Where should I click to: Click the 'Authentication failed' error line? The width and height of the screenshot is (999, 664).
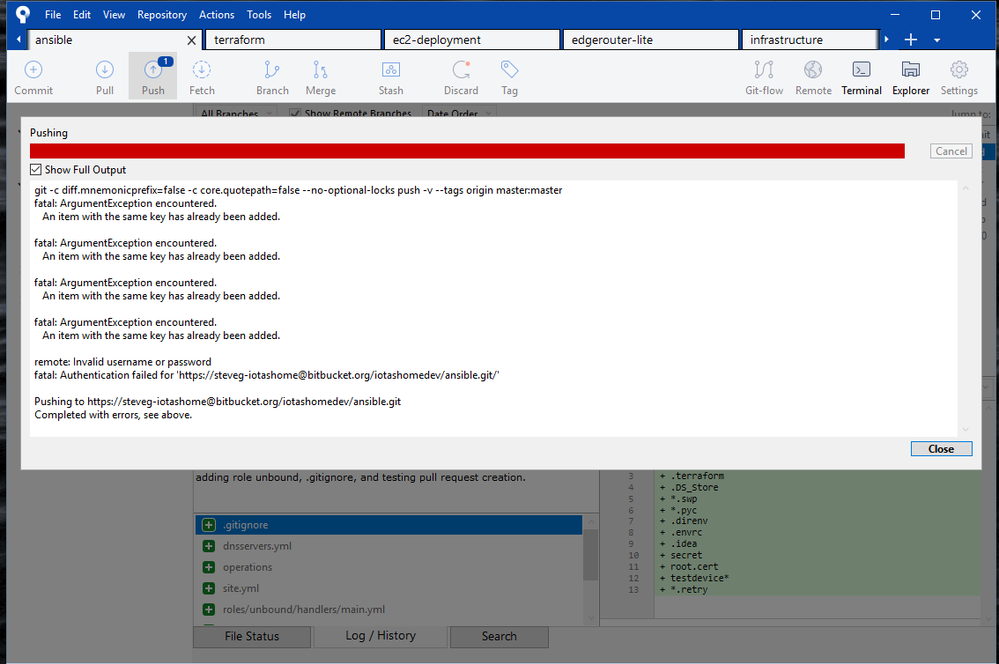266,375
